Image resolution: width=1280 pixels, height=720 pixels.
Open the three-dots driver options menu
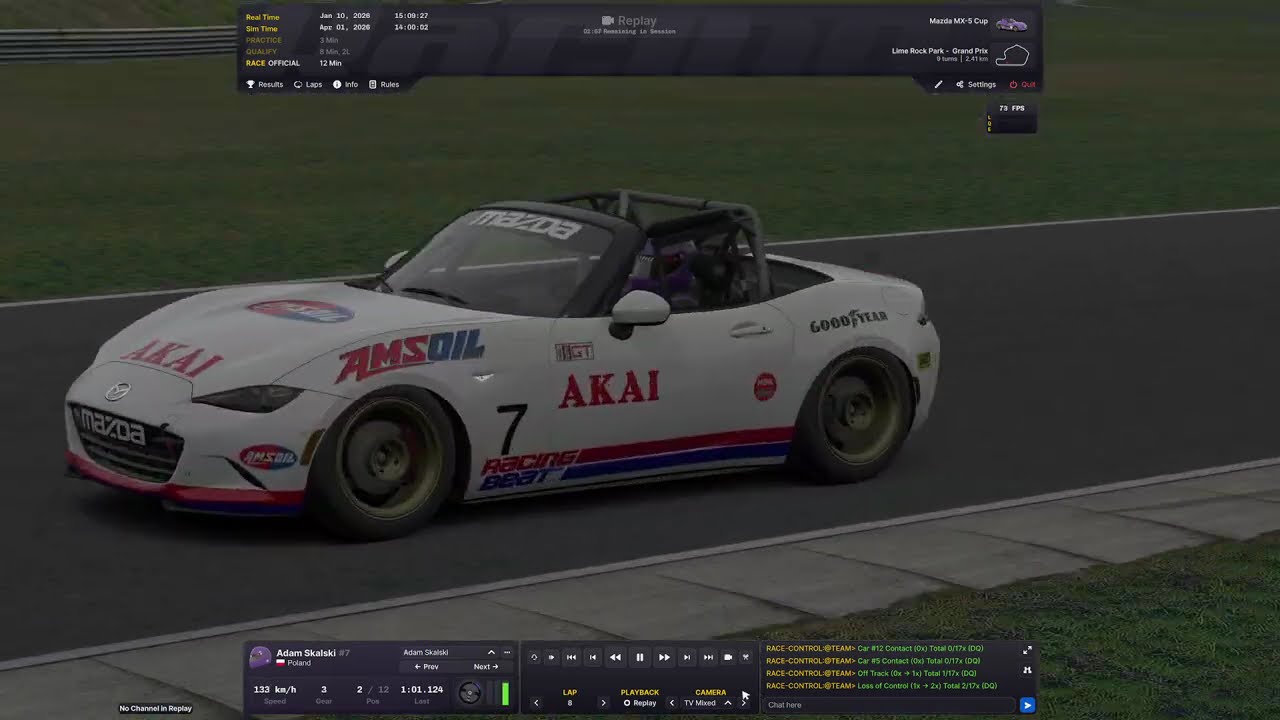[507, 652]
